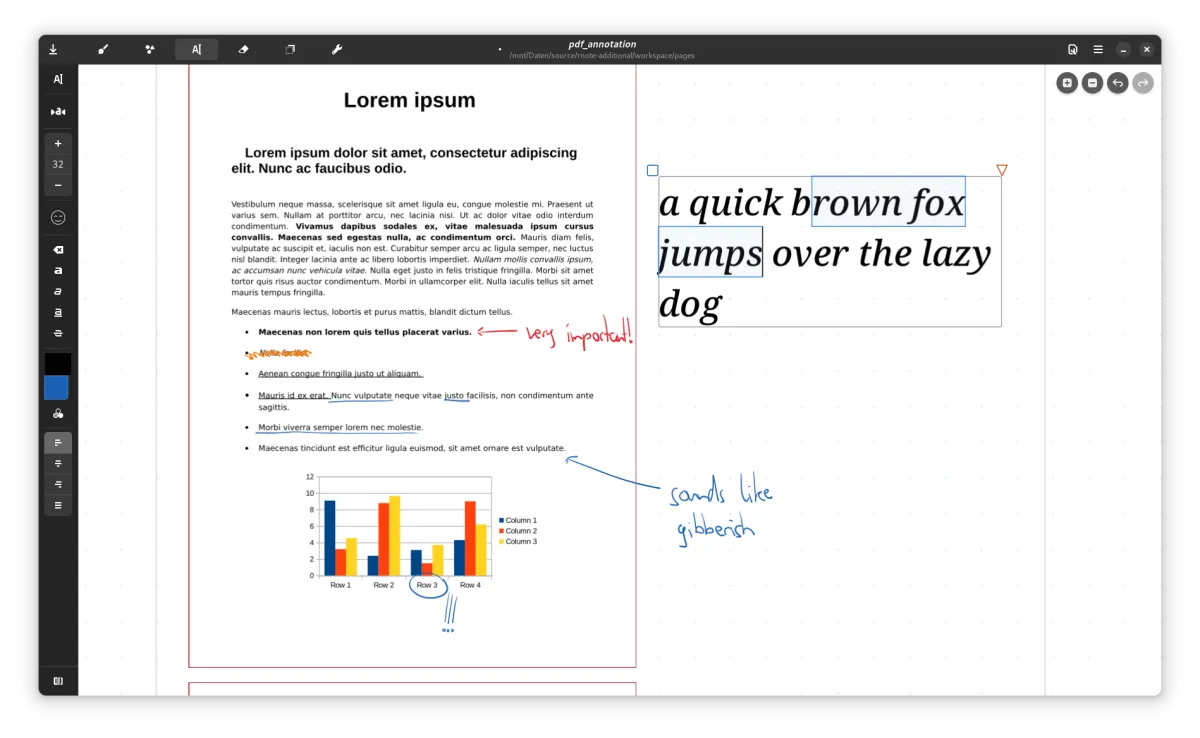Select the blue color swatch

(x=56, y=388)
